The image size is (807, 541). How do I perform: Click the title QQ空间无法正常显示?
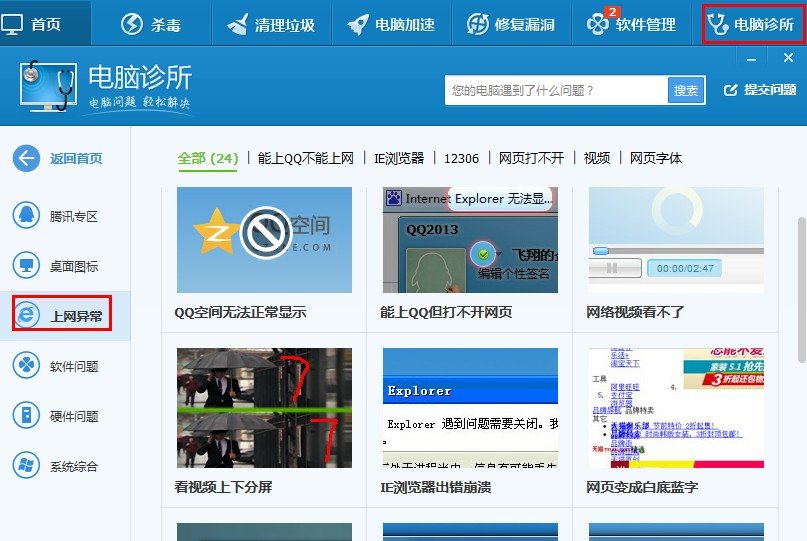tap(240, 312)
